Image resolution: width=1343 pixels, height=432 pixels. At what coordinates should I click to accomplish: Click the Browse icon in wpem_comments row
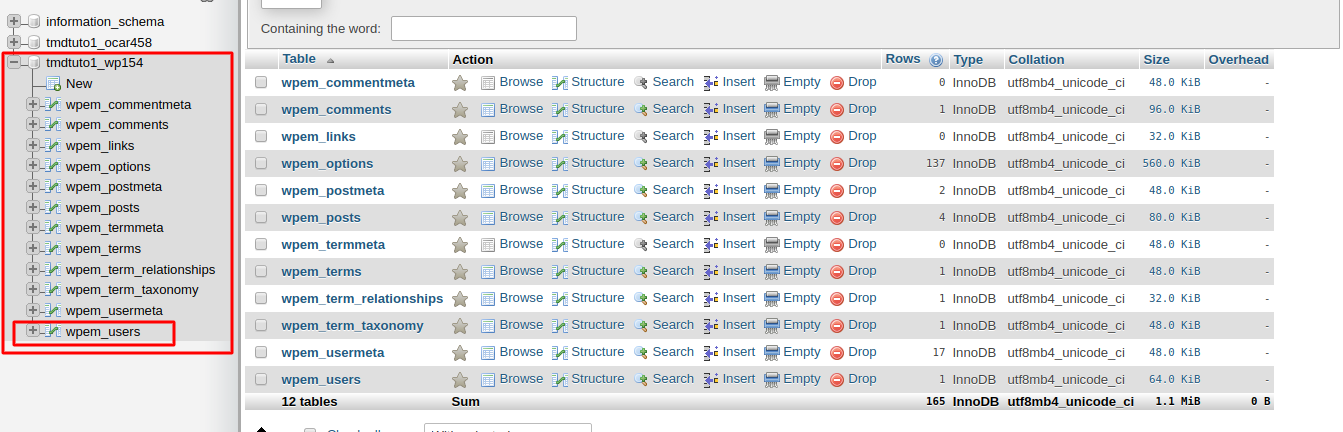pyautogui.click(x=488, y=110)
